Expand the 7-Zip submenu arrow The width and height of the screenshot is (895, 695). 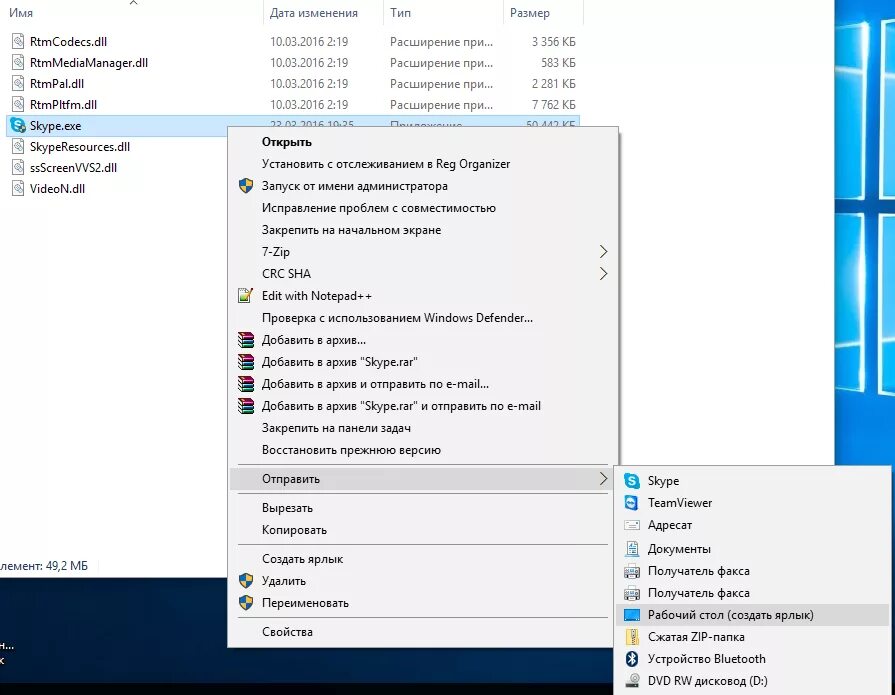(603, 252)
